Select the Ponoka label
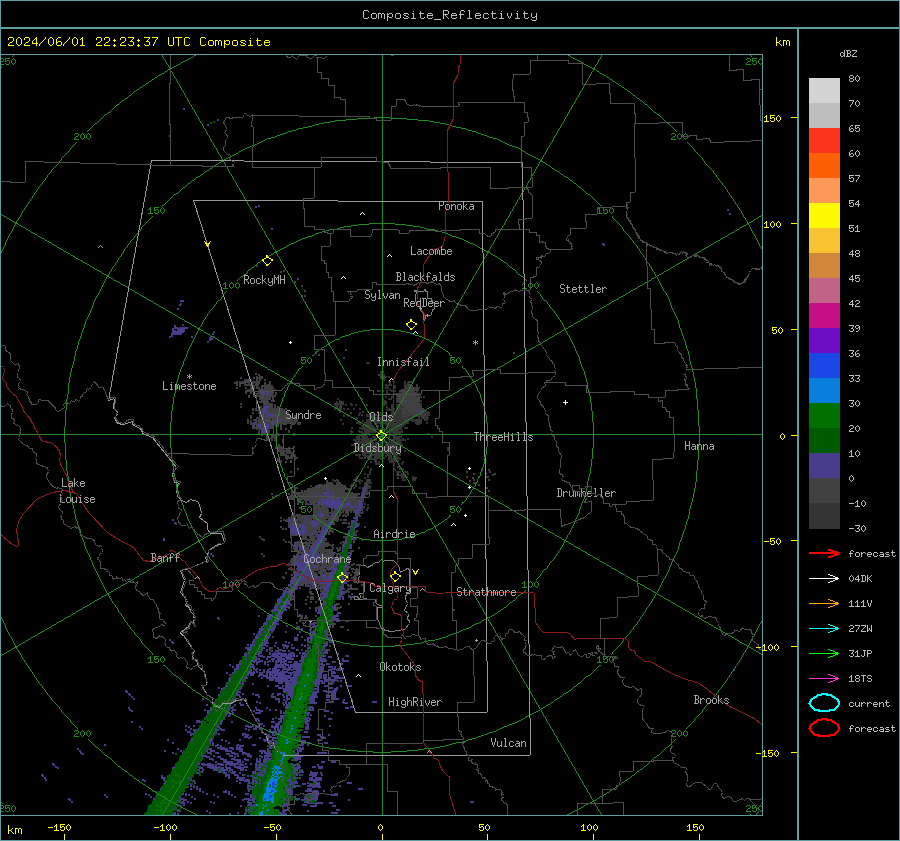The height and width of the screenshot is (841, 900). click(x=456, y=206)
